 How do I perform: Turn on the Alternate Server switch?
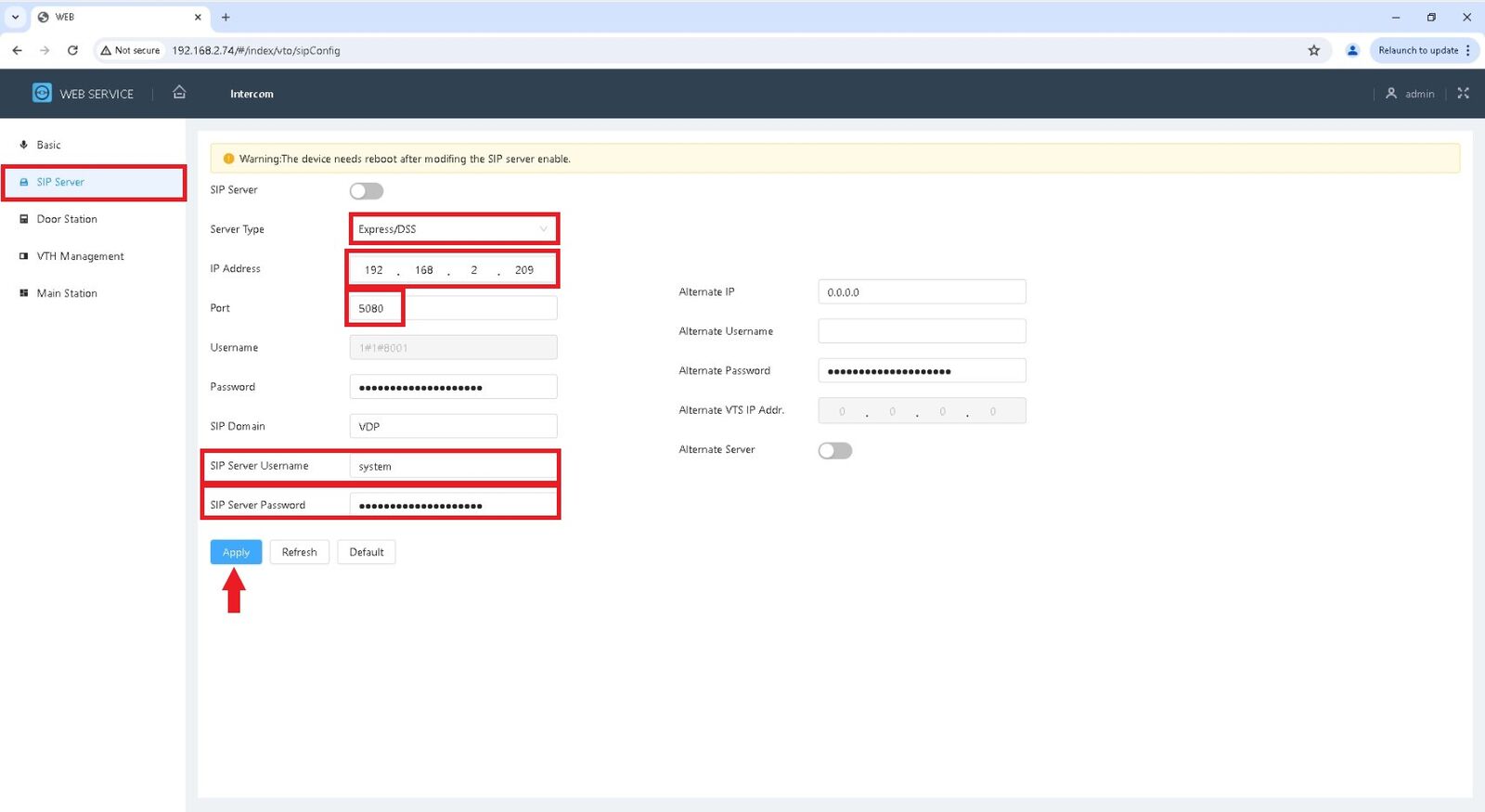(835, 450)
